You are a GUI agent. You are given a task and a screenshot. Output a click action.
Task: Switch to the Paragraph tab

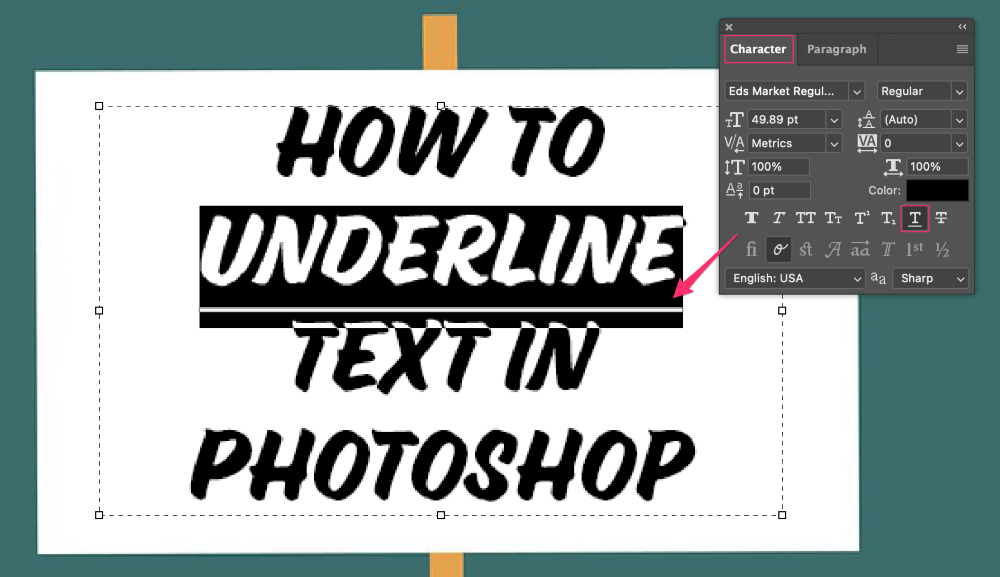[x=836, y=49]
